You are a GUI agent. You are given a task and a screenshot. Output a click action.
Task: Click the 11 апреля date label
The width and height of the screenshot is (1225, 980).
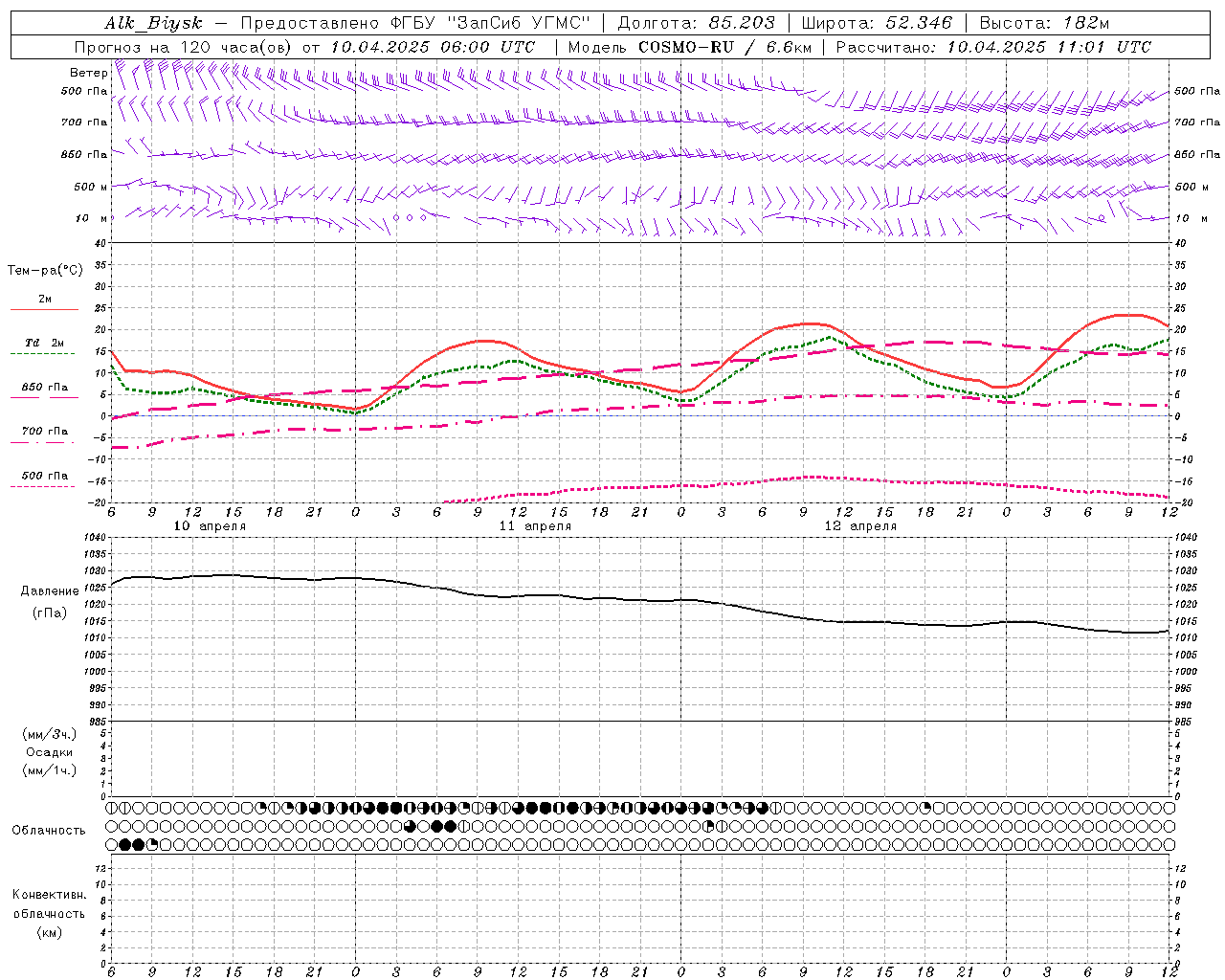(535, 526)
